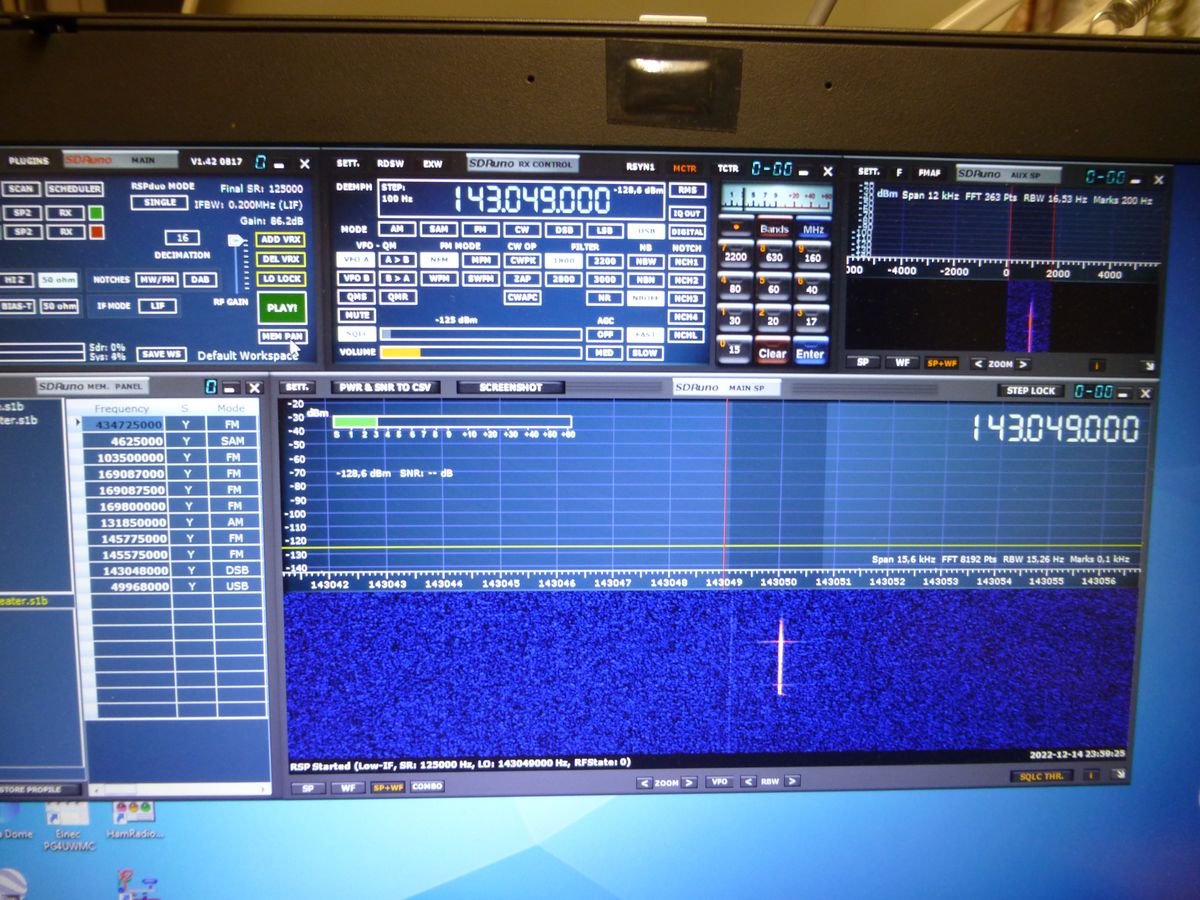The width and height of the screenshot is (1200, 900).
Task: Click the green PLAY! button
Action: tap(281, 308)
